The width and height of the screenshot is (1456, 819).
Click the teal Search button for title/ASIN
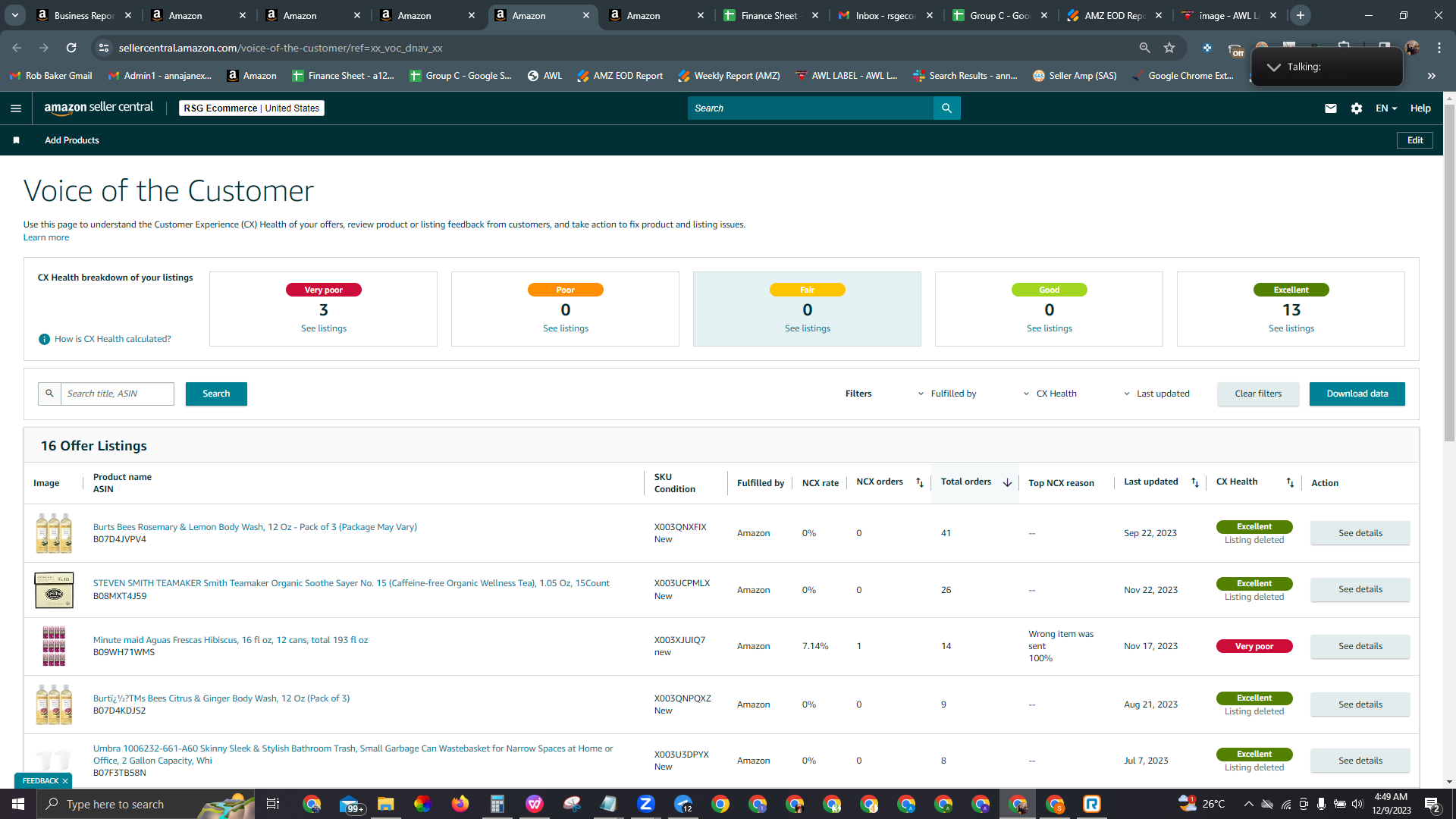tap(216, 394)
